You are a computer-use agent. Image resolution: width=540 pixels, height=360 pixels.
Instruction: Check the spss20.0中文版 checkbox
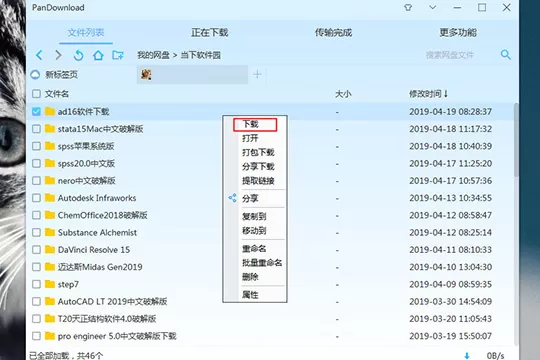tap(36, 163)
